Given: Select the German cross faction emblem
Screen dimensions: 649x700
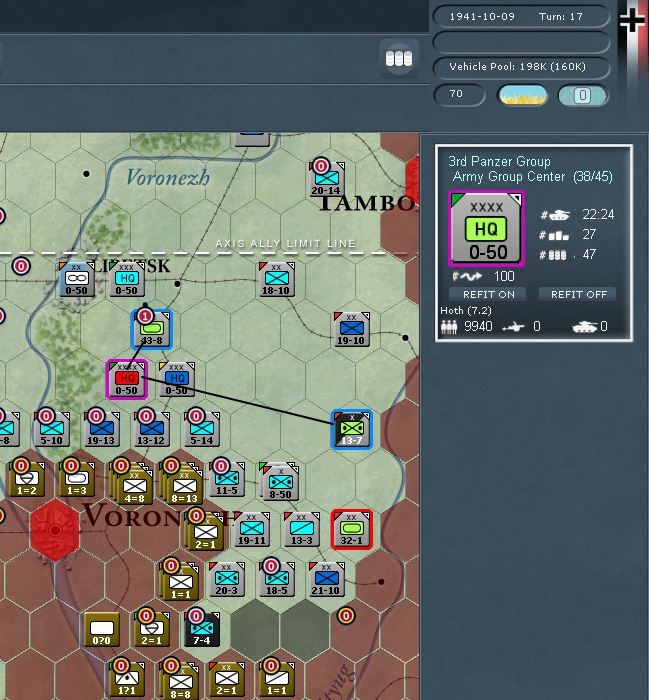Looking at the screenshot, I should click(632, 19).
